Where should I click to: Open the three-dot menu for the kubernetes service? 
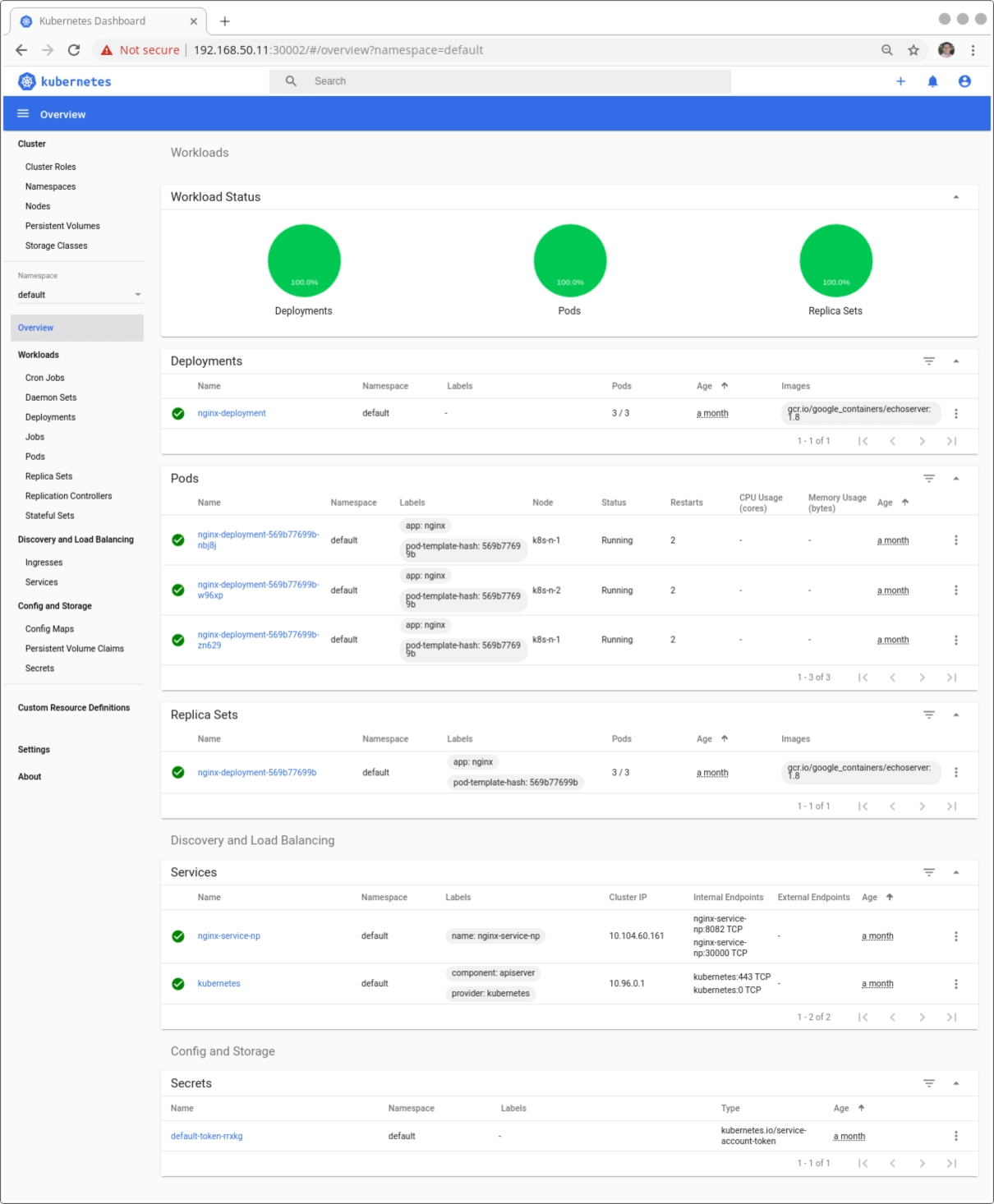point(955,983)
